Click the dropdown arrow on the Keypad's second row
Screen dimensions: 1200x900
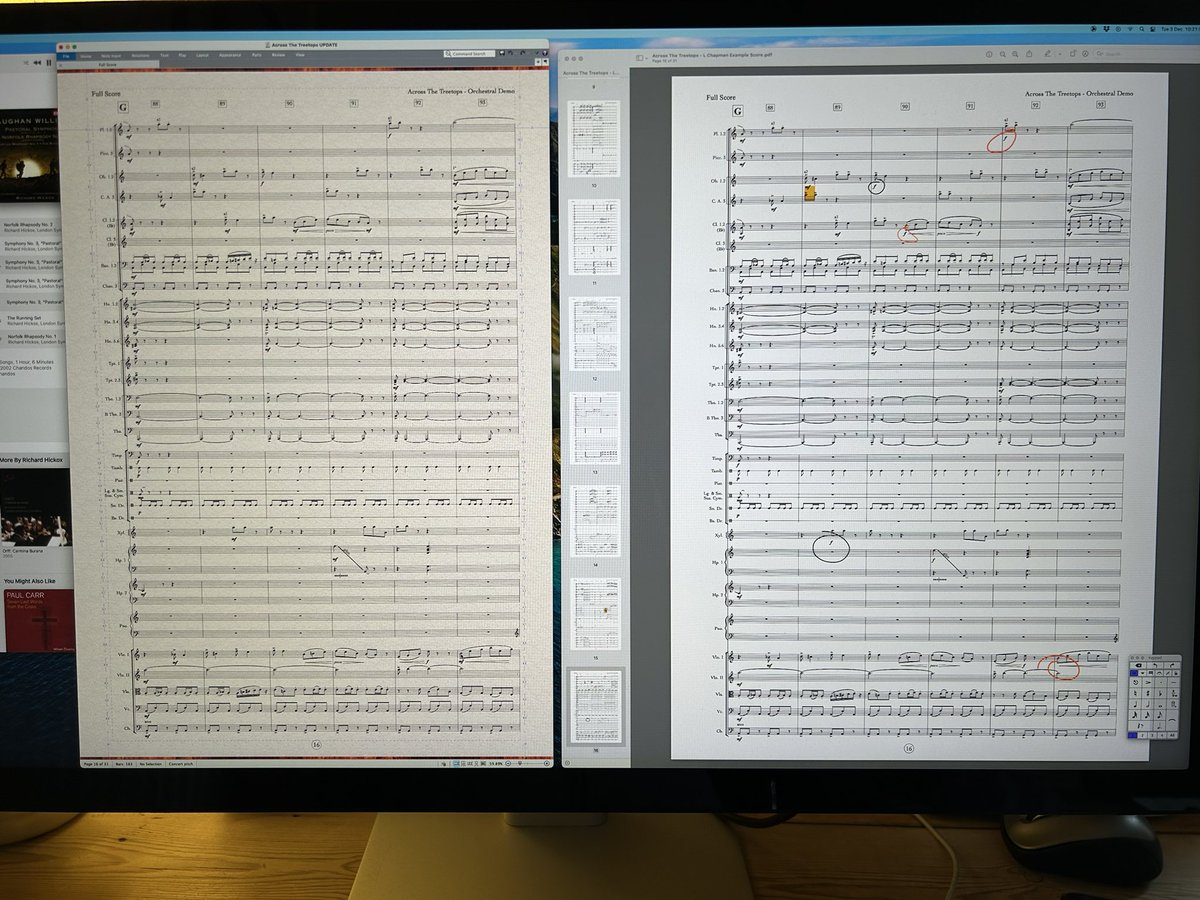[1141, 673]
